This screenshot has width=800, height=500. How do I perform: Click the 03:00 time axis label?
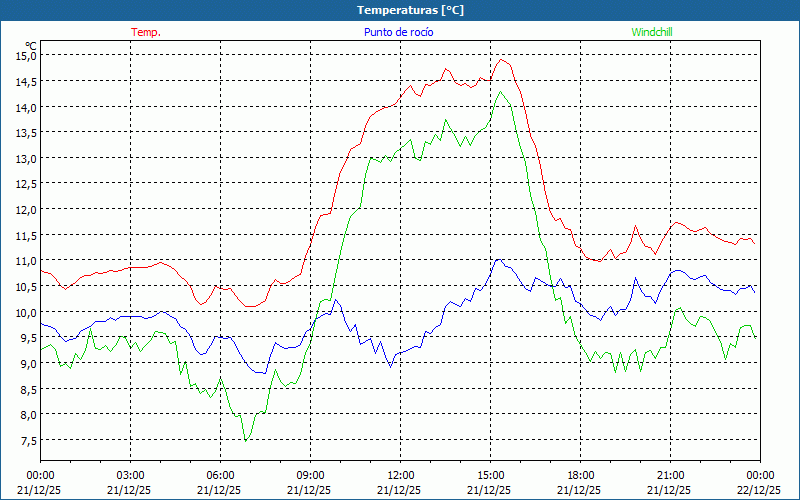131,475
